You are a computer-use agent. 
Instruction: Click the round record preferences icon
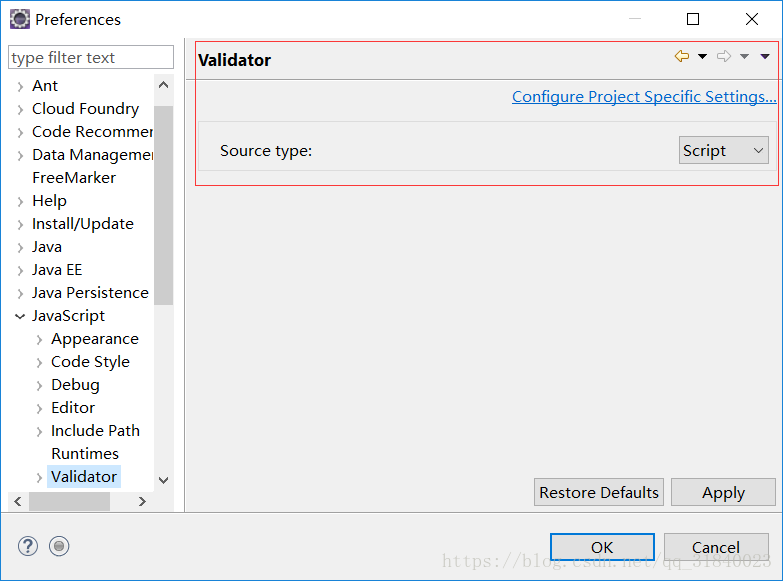click(x=59, y=546)
